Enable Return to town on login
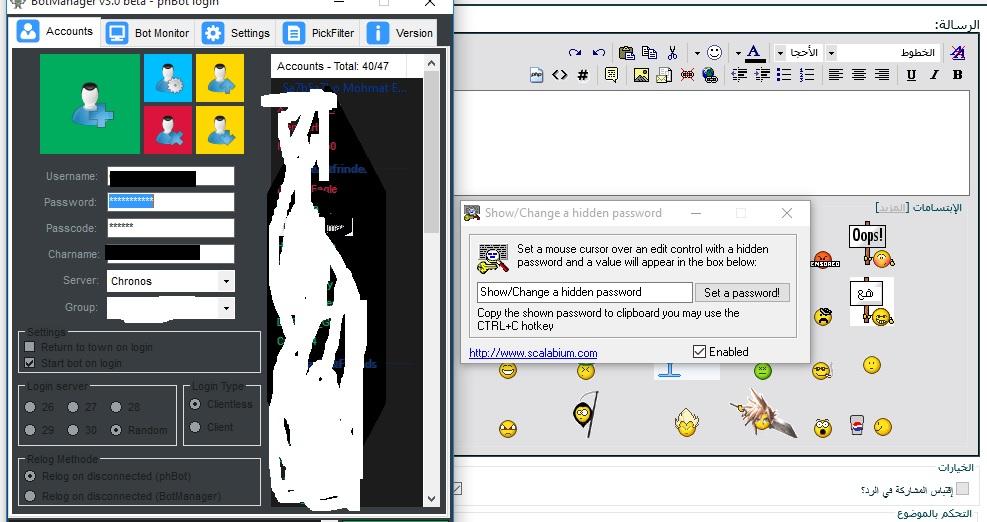Viewport: 987px width, 522px height. [30, 347]
